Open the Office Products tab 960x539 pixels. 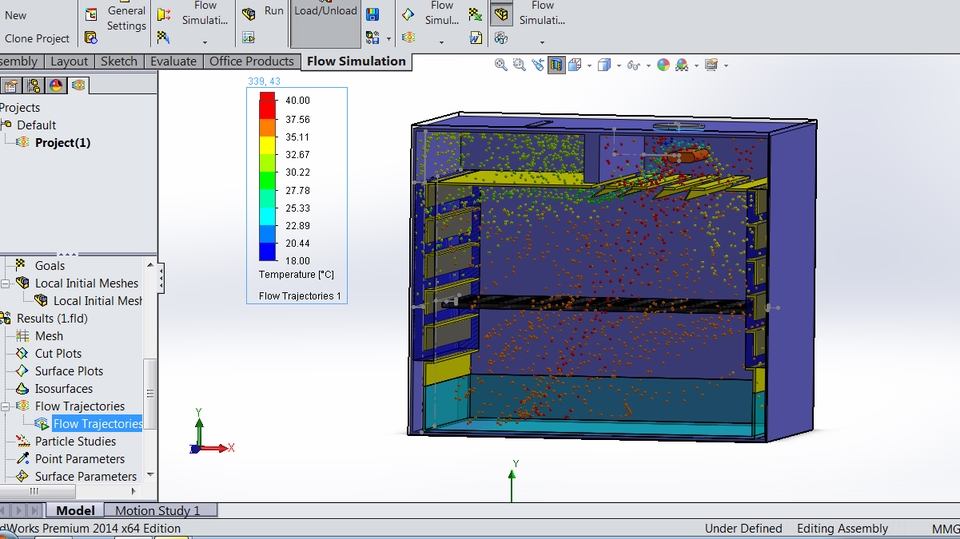point(252,61)
